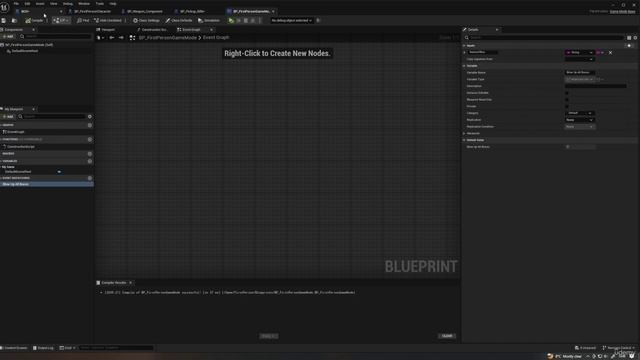Open the debug object selector dropdown

pos(291,20)
